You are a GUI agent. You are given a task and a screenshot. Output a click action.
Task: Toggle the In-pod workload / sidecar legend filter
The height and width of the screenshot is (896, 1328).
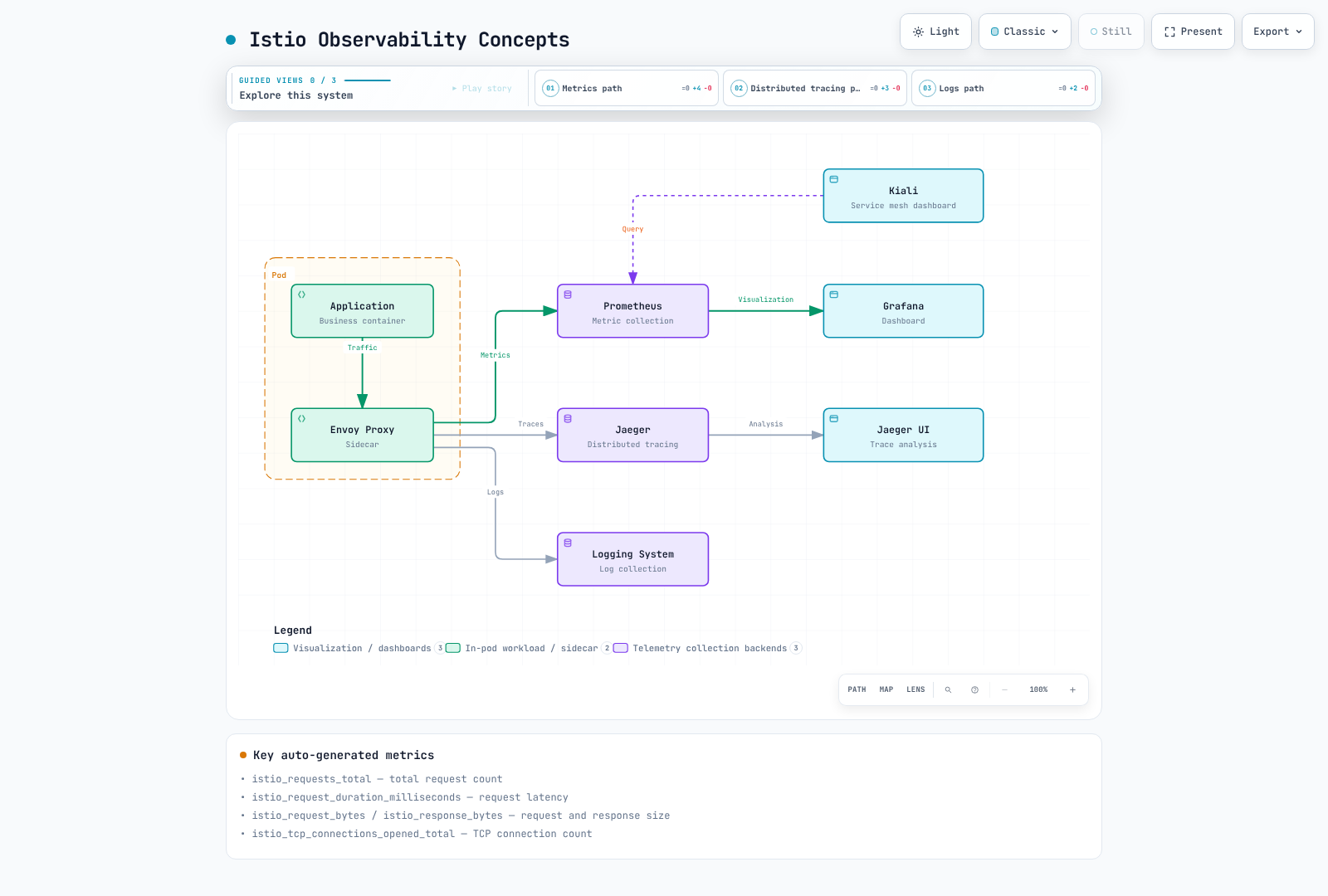click(x=530, y=648)
